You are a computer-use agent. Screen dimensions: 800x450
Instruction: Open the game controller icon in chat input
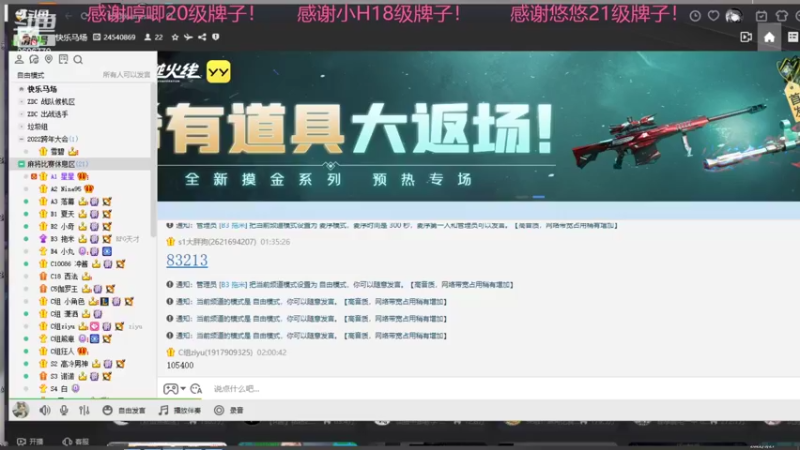[x=170, y=389]
